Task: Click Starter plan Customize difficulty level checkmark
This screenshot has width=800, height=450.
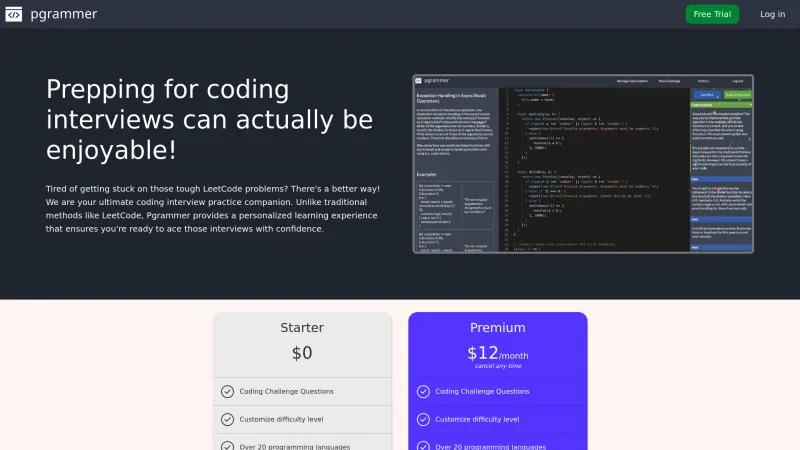Action: (x=228, y=419)
